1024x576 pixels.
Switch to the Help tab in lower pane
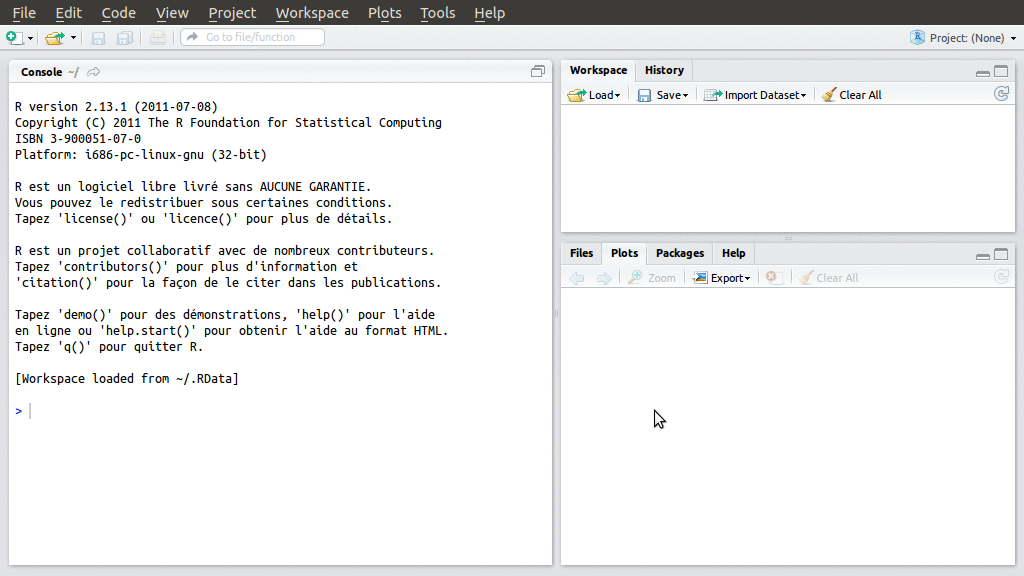coord(733,253)
